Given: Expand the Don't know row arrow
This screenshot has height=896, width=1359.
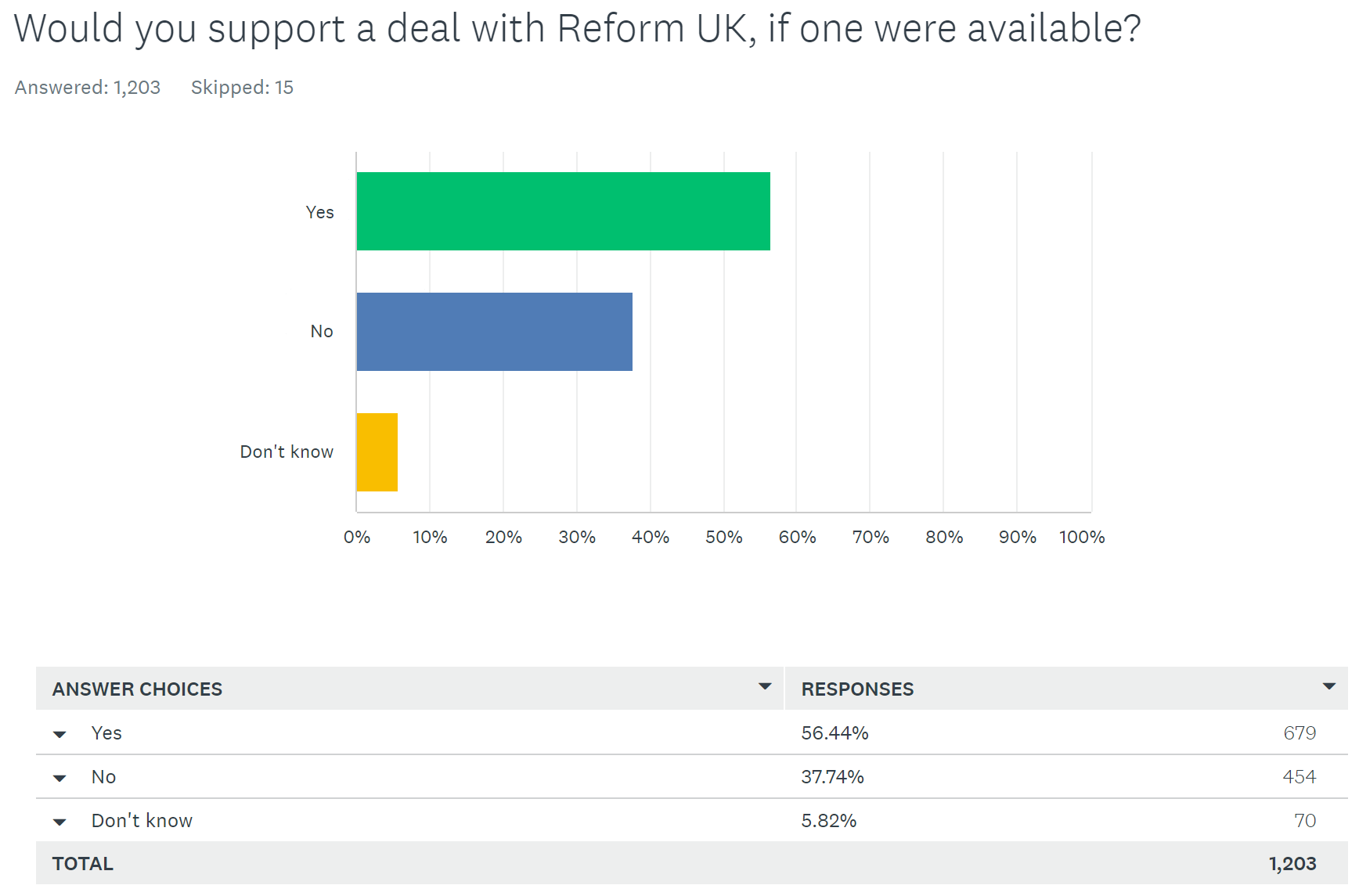Looking at the screenshot, I should coord(59,822).
